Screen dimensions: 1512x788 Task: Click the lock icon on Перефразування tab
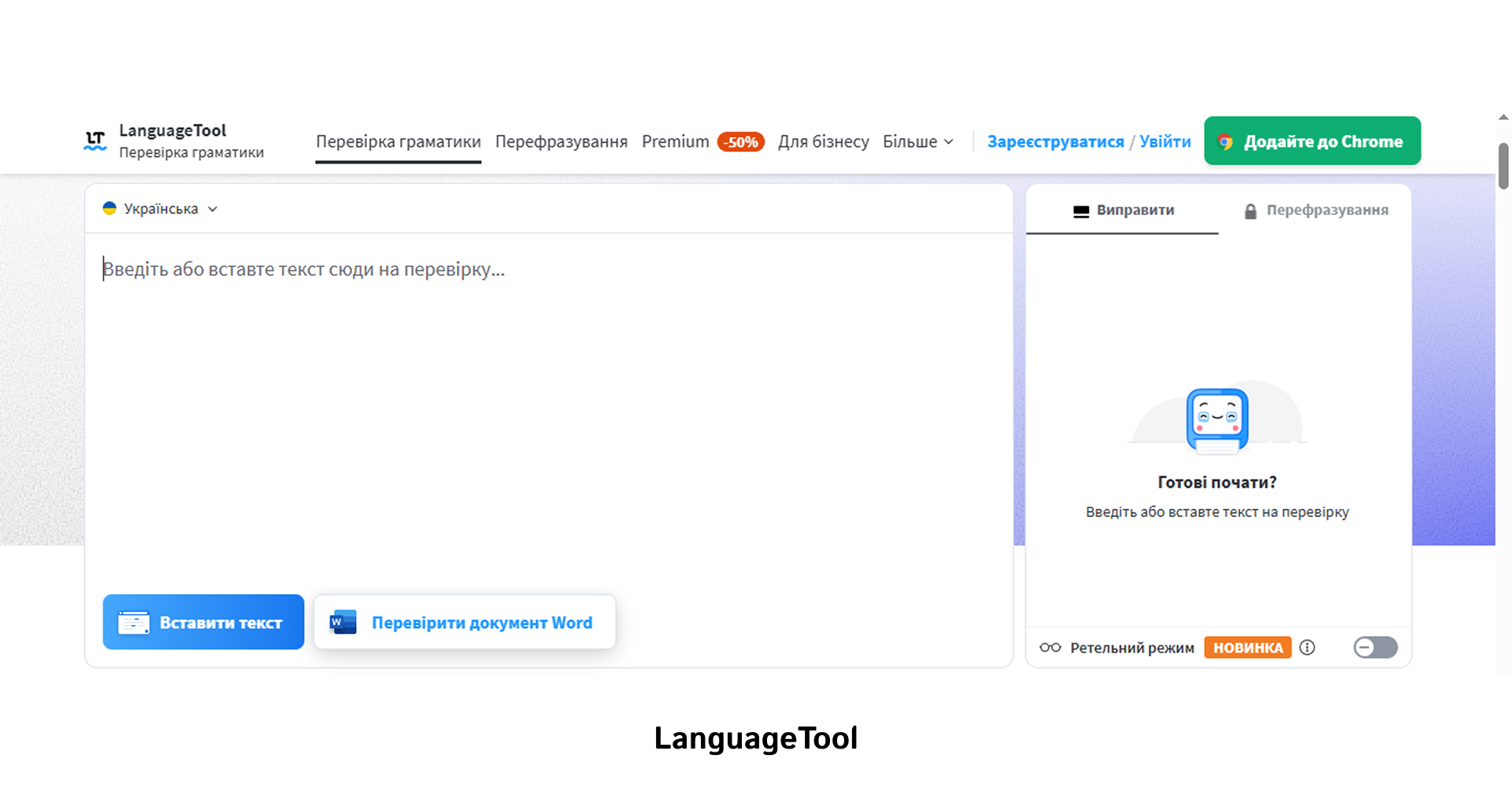tap(1251, 210)
